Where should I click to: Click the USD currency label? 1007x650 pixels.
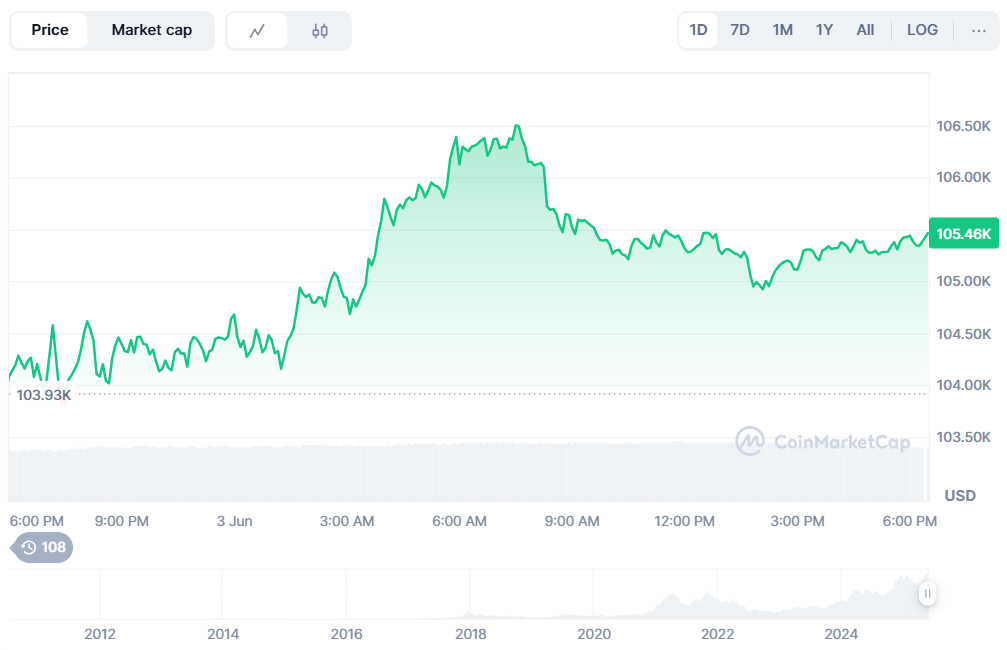point(960,496)
